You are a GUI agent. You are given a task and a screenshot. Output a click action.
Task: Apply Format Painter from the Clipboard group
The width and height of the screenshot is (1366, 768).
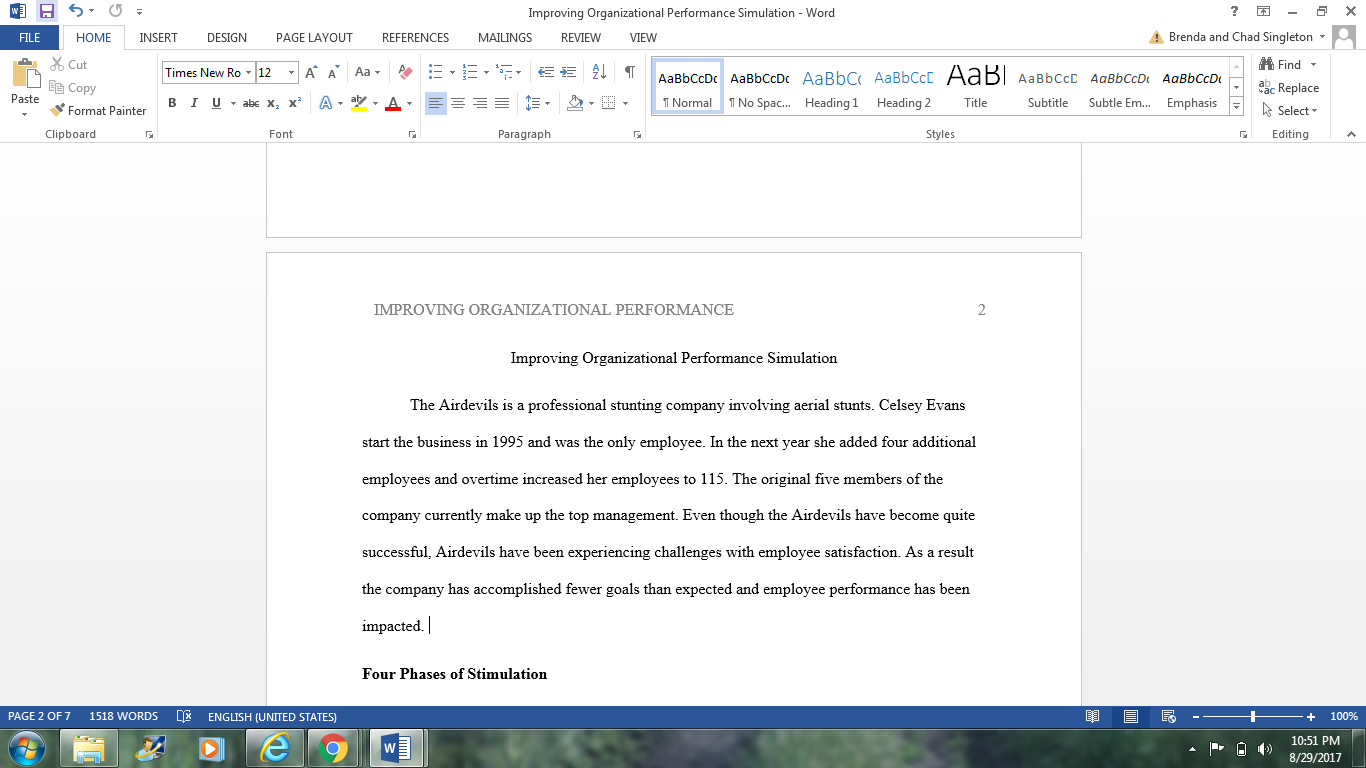[97, 110]
